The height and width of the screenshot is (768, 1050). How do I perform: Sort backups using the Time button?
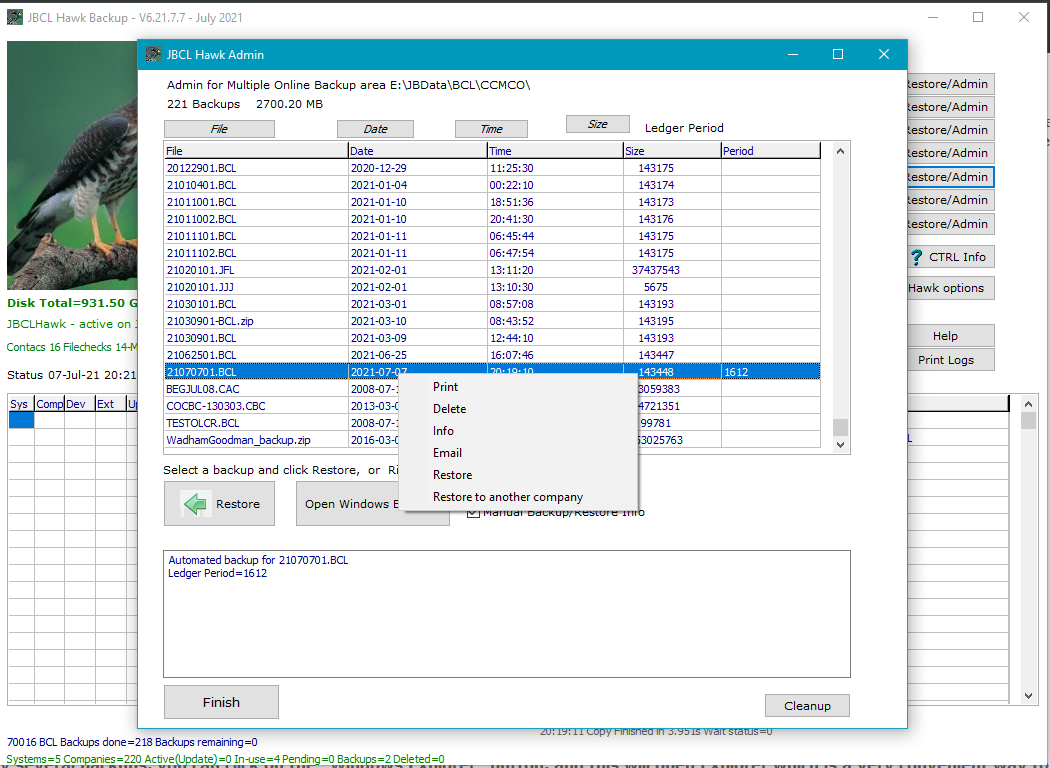click(491, 129)
